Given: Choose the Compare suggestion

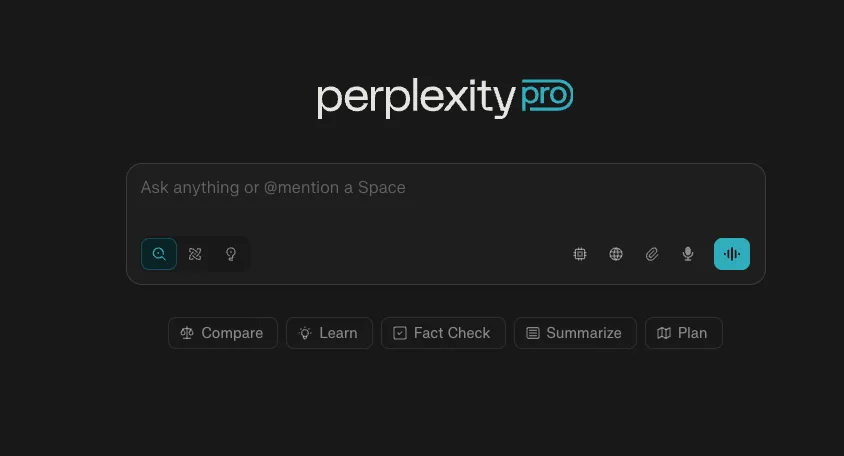Looking at the screenshot, I should pos(223,333).
